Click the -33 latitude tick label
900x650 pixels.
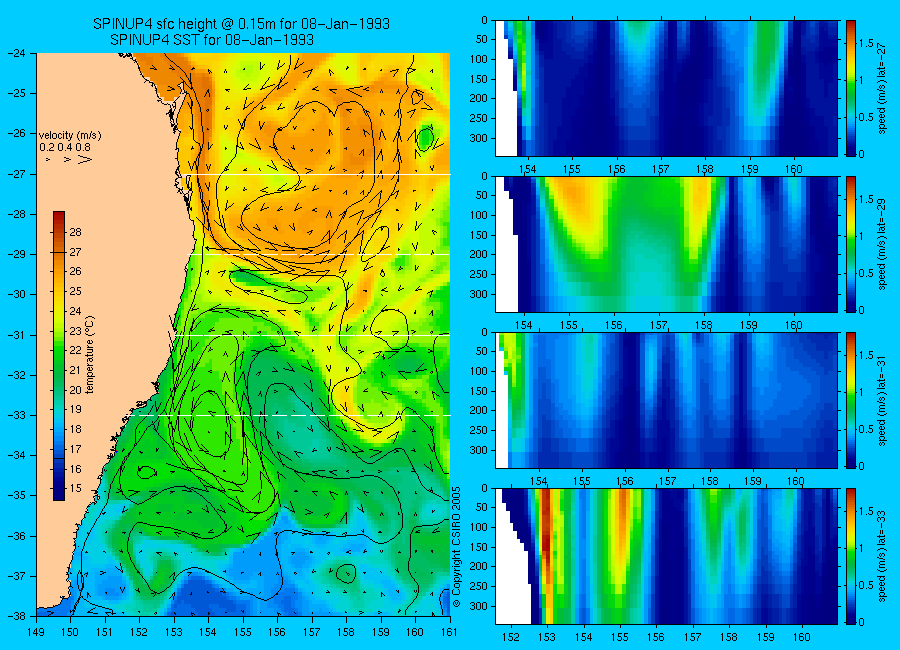(x=16, y=415)
